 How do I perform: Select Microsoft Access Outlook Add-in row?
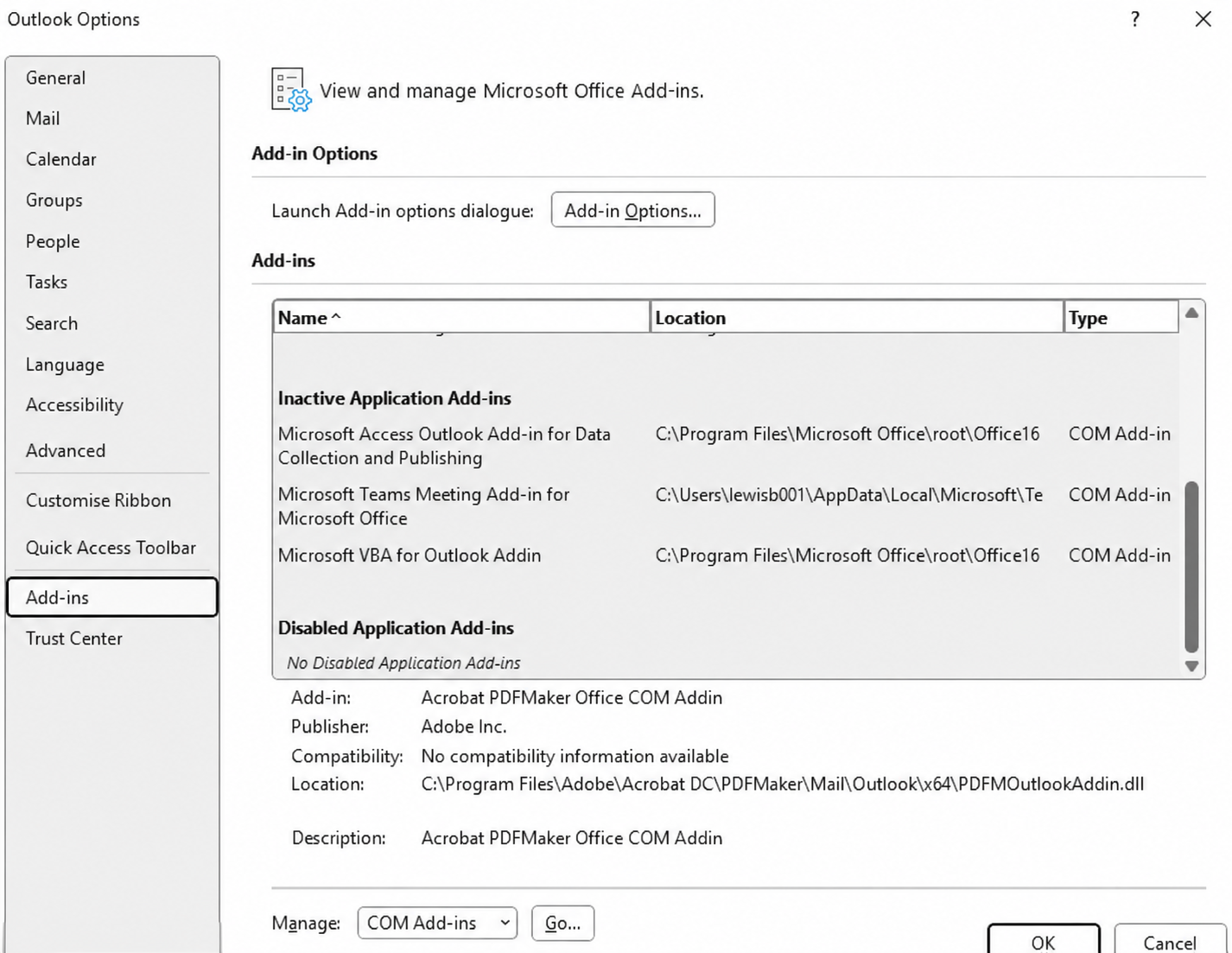(726, 446)
